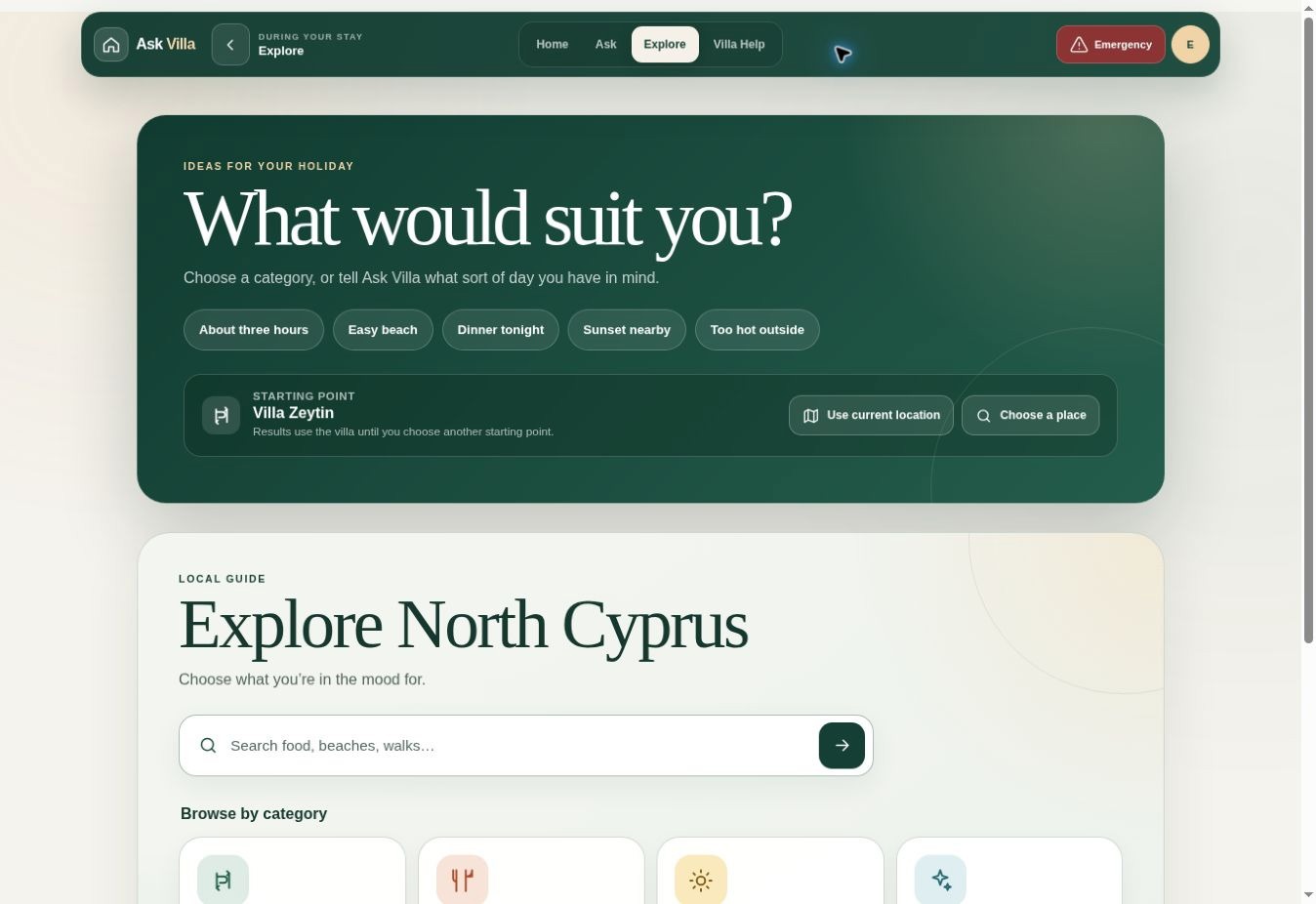Click Choose a place button
This screenshot has height=904, width=1316.
point(1031,415)
